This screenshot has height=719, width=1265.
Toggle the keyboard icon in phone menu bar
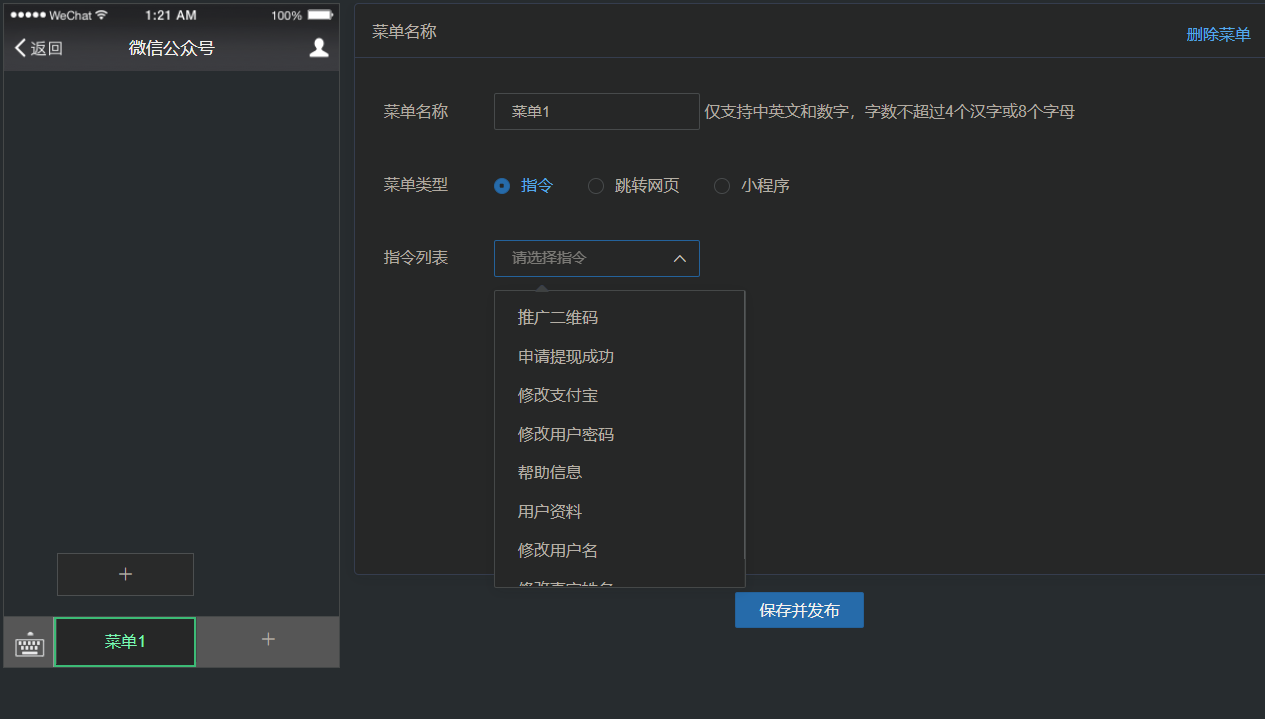[29, 643]
